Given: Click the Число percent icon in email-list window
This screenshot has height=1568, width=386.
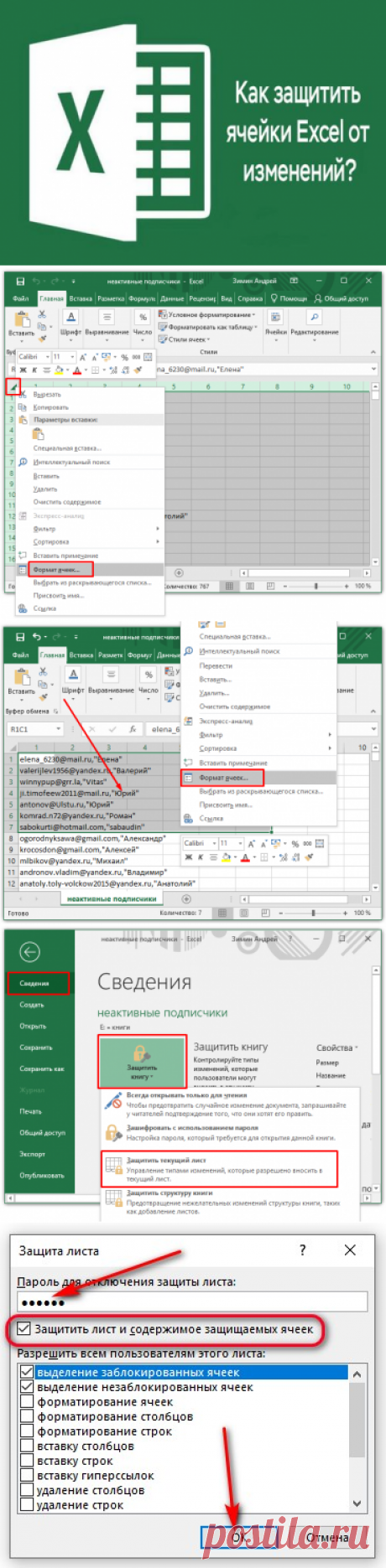Looking at the screenshot, I should point(149,675).
